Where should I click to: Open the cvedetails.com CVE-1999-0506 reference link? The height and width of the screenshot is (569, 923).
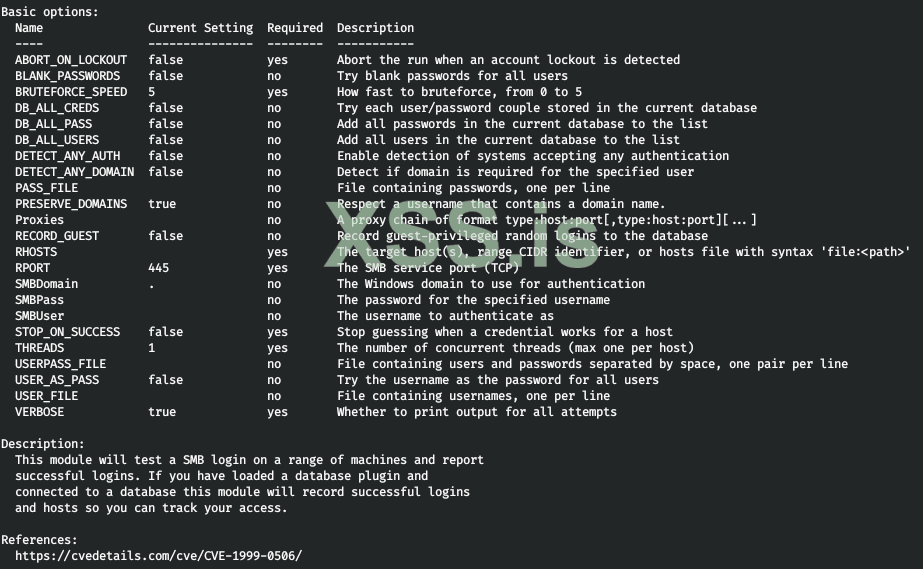click(158, 556)
